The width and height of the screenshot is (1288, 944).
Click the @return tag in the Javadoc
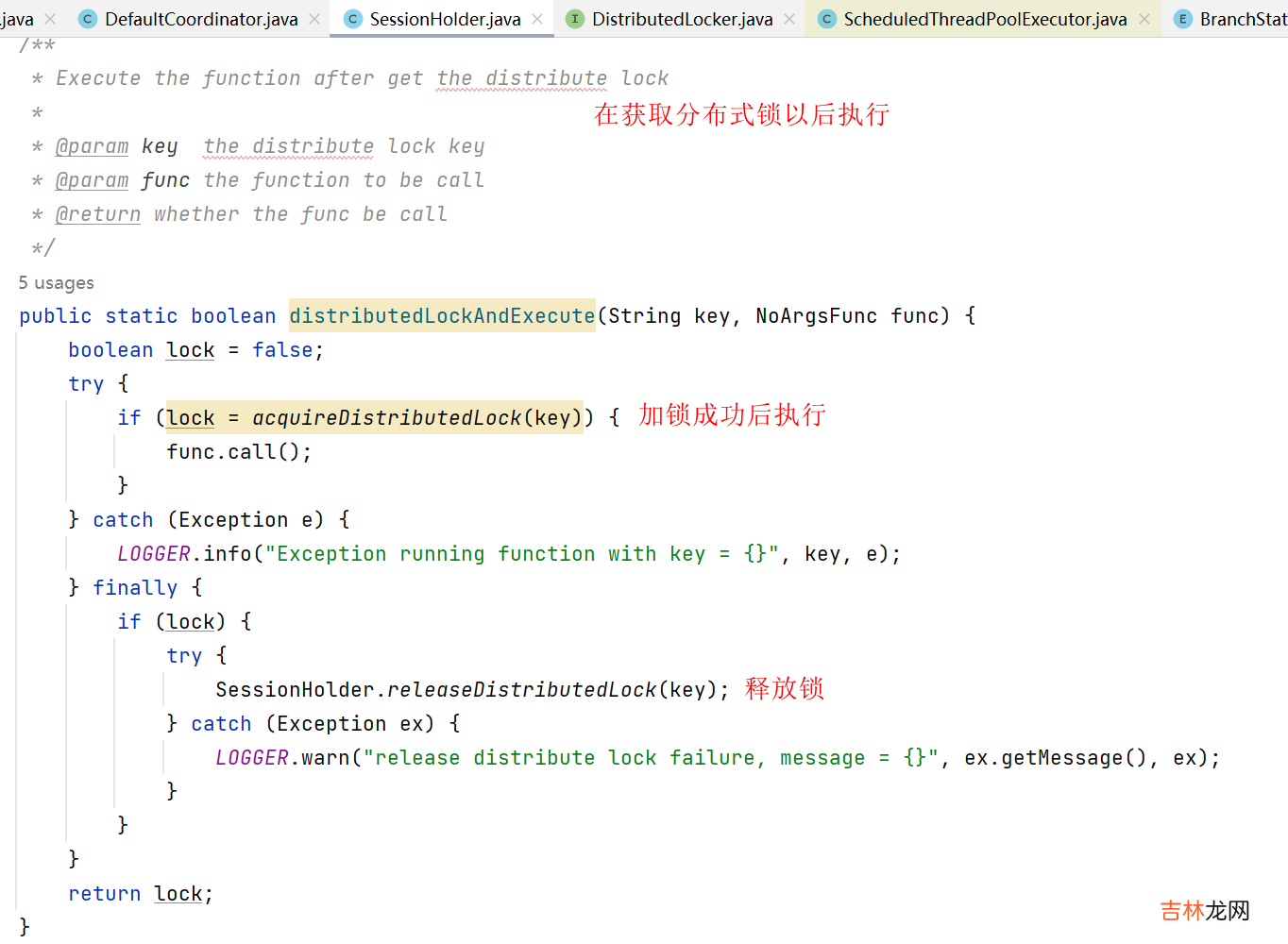(98, 214)
